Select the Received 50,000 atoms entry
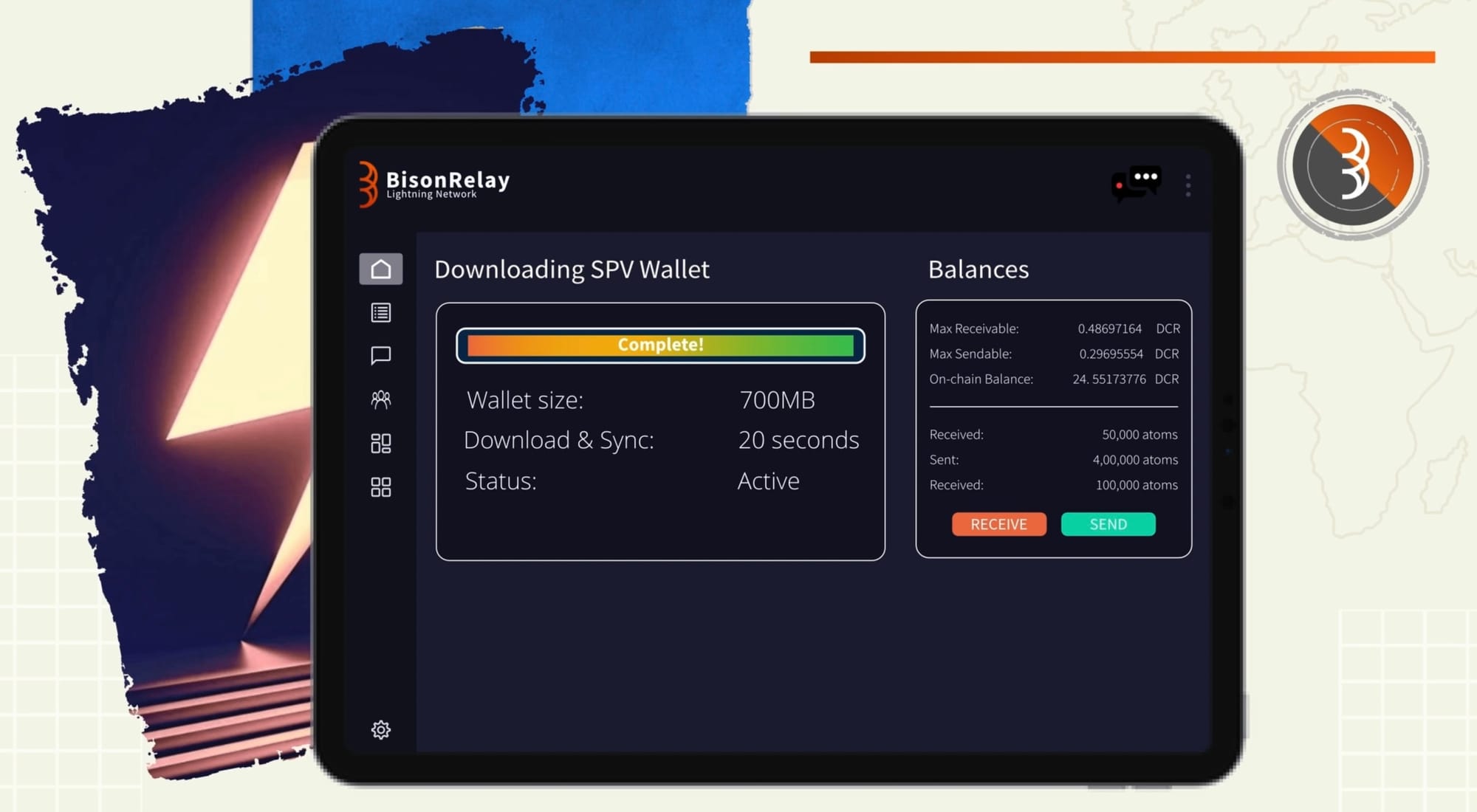This screenshot has width=1477, height=812. click(1139, 435)
